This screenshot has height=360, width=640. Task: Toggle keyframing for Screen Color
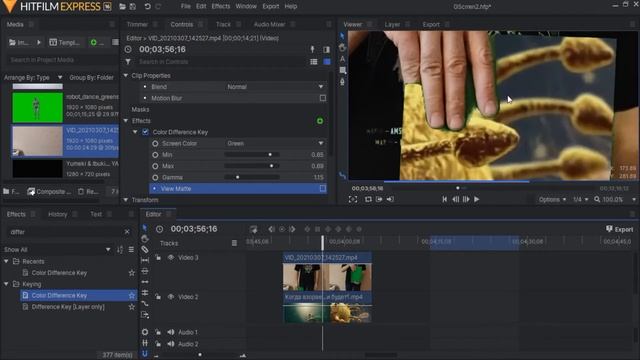(155, 143)
